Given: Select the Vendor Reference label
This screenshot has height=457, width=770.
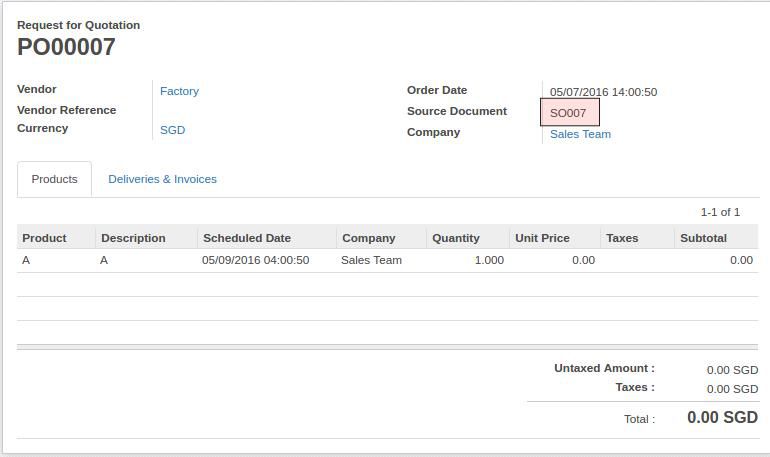Looking at the screenshot, I should [x=66, y=110].
